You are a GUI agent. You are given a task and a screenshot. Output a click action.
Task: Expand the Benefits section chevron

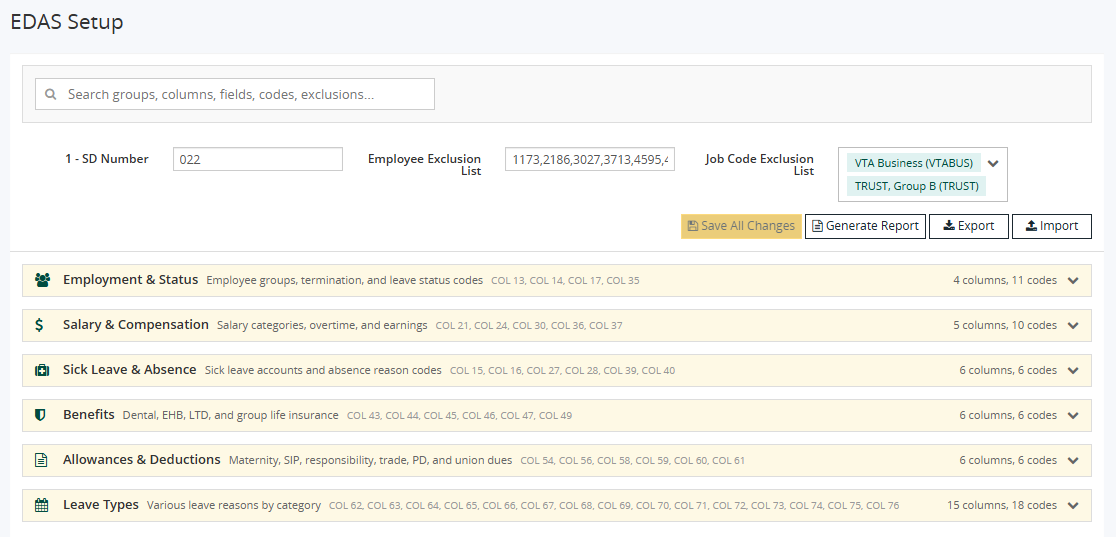1073,415
